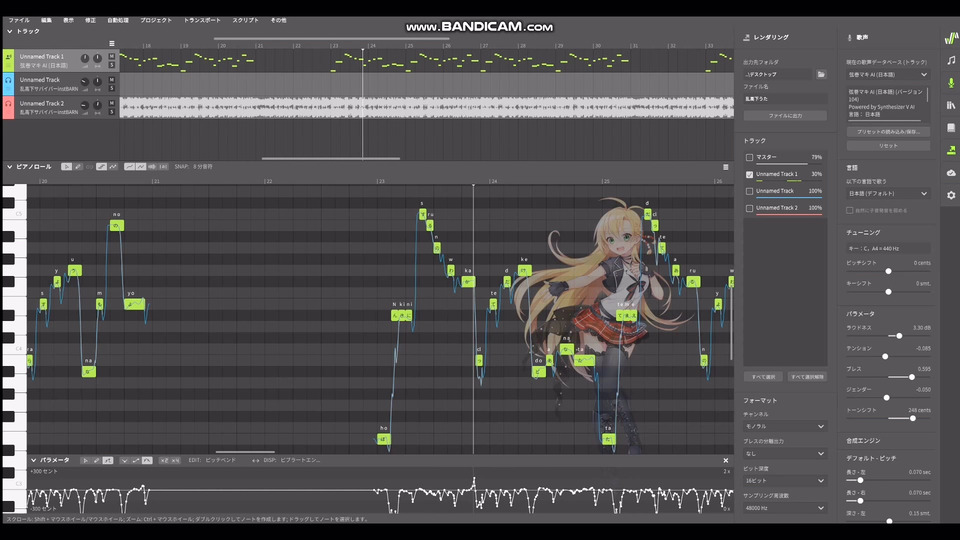The height and width of the screenshot is (540, 960).
Task: Open the ファイル menu
Action: tap(19, 20)
